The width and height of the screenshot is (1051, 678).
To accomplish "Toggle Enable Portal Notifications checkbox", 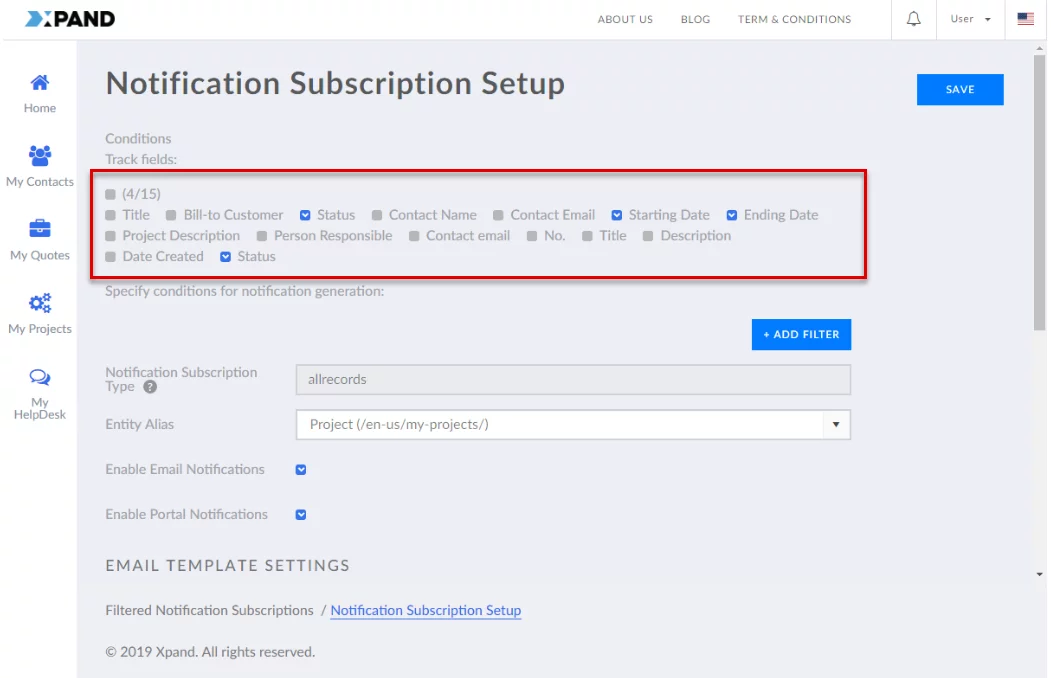I will click(301, 515).
